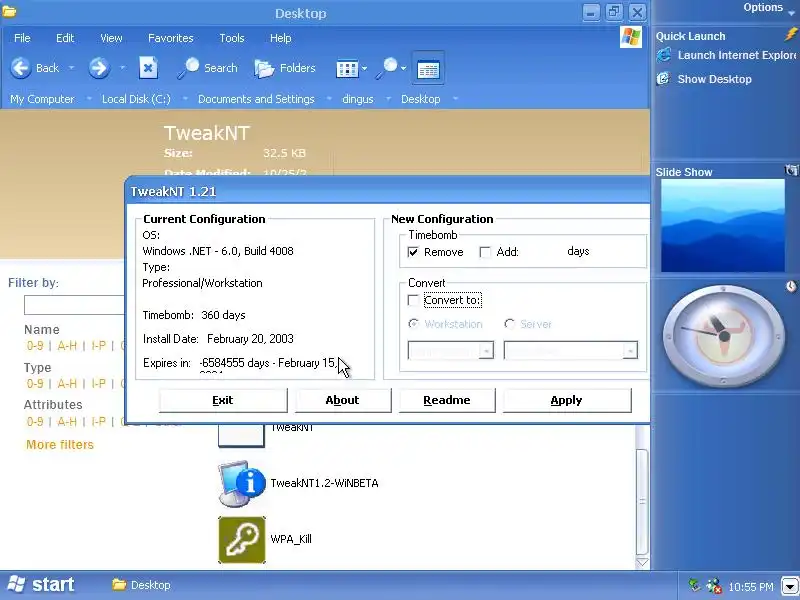Click the Desktop taskbar button
The image size is (800, 600).
[x=141, y=585]
